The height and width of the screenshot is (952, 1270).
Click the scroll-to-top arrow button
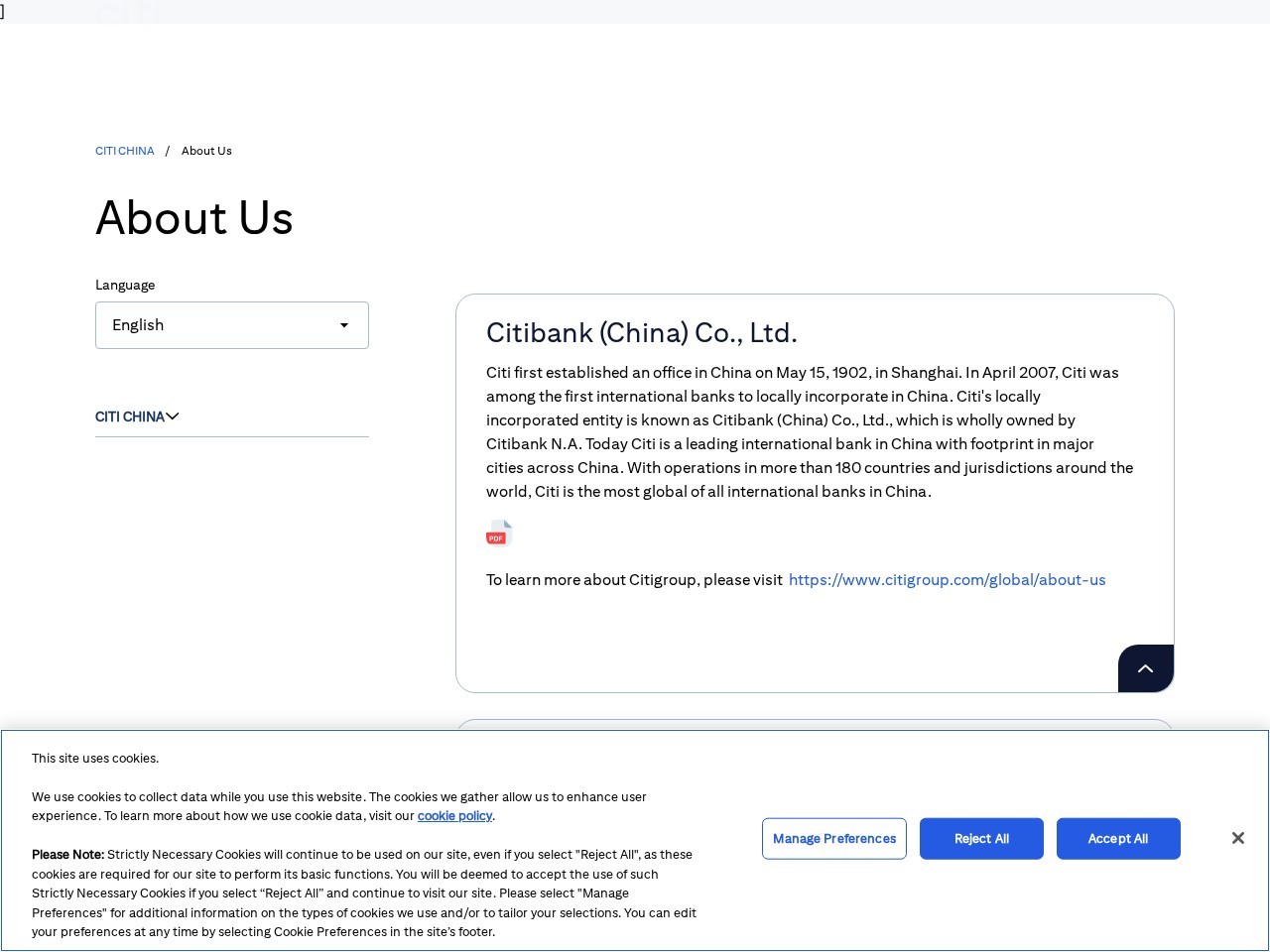point(1145,668)
